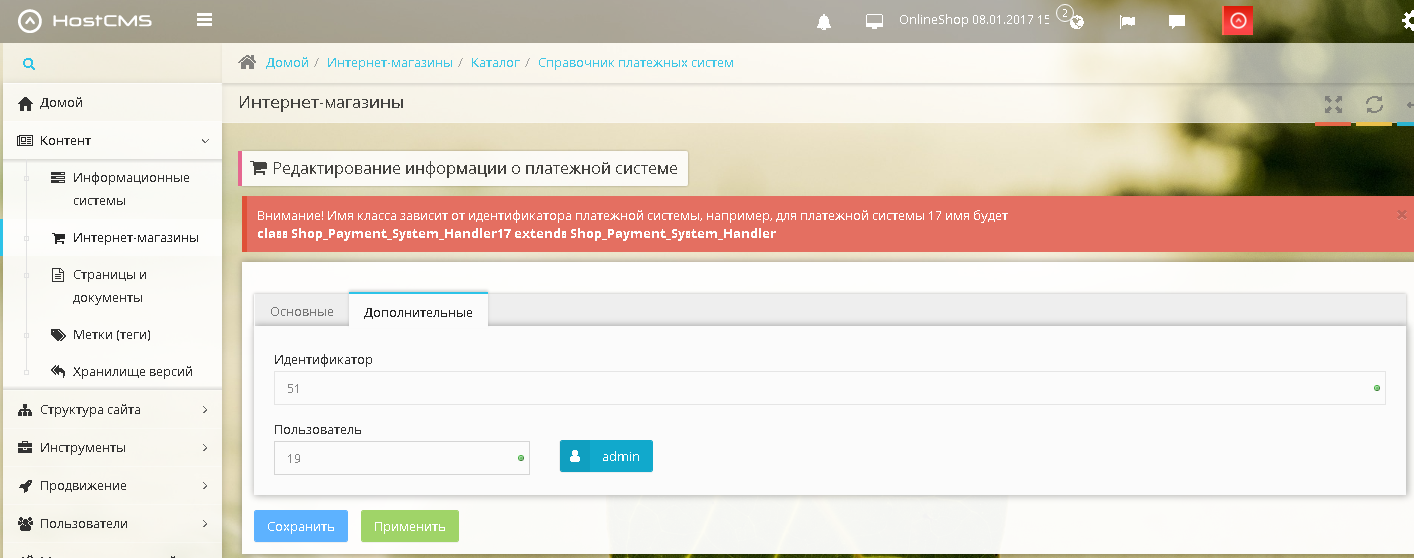Image resolution: width=1414 pixels, height=558 pixels.
Task: Click the monitor site selector icon
Action: (x=875, y=21)
